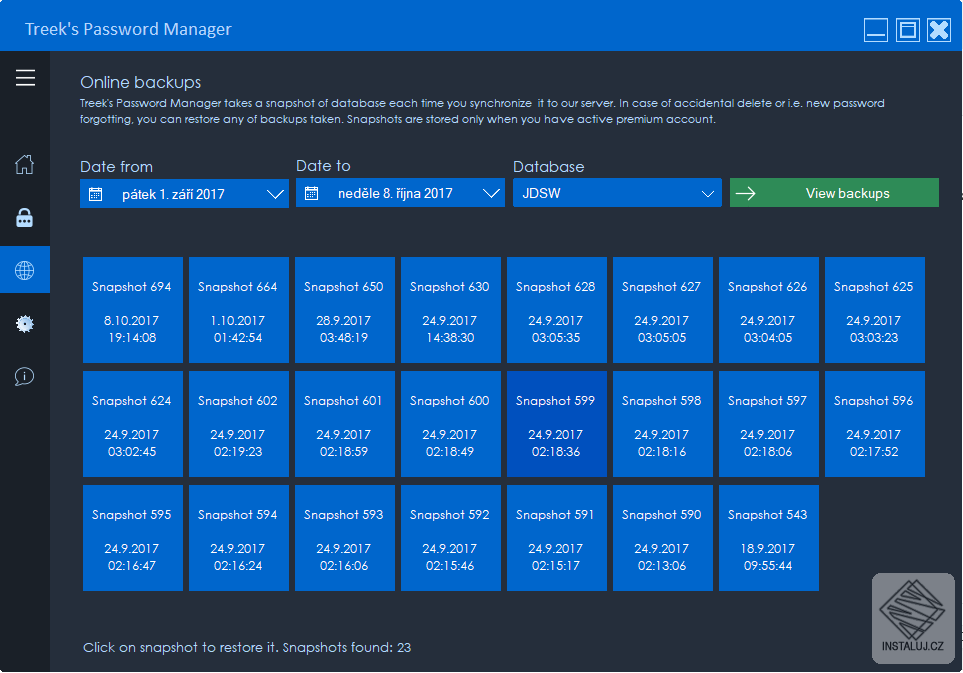The height and width of the screenshot is (673, 963).
Task: Go to Home via house icon
Action: (x=25, y=164)
